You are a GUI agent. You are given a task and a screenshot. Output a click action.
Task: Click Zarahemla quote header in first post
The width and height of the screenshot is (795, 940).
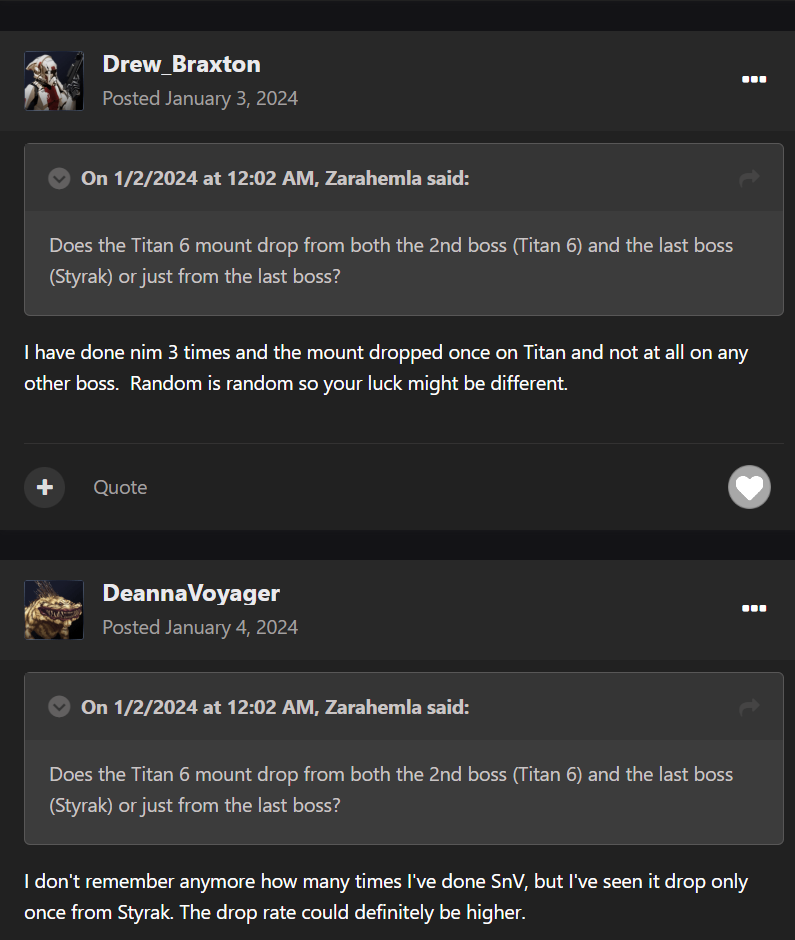point(275,178)
